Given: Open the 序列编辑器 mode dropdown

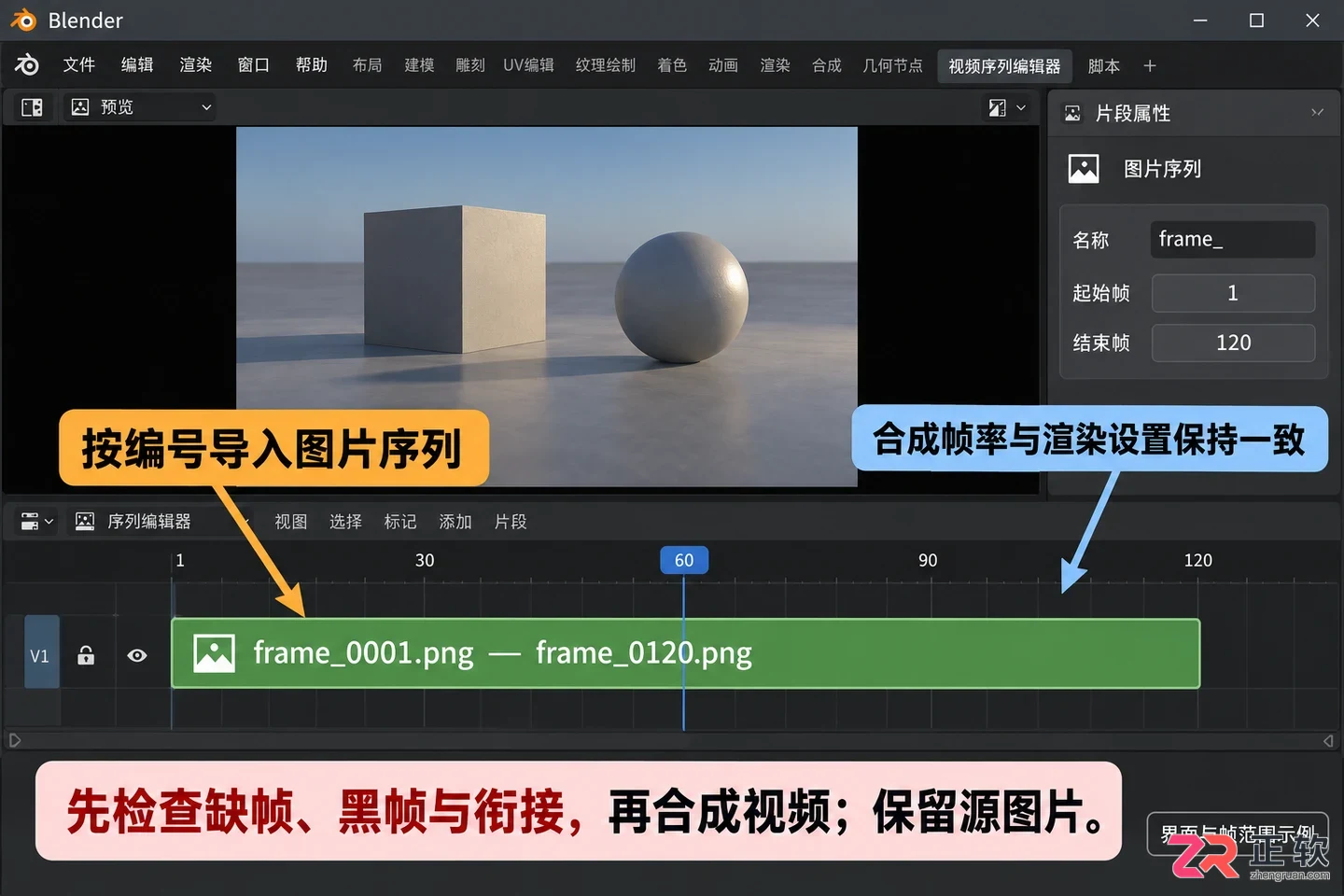Looking at the screenshot, I should 161,521.
